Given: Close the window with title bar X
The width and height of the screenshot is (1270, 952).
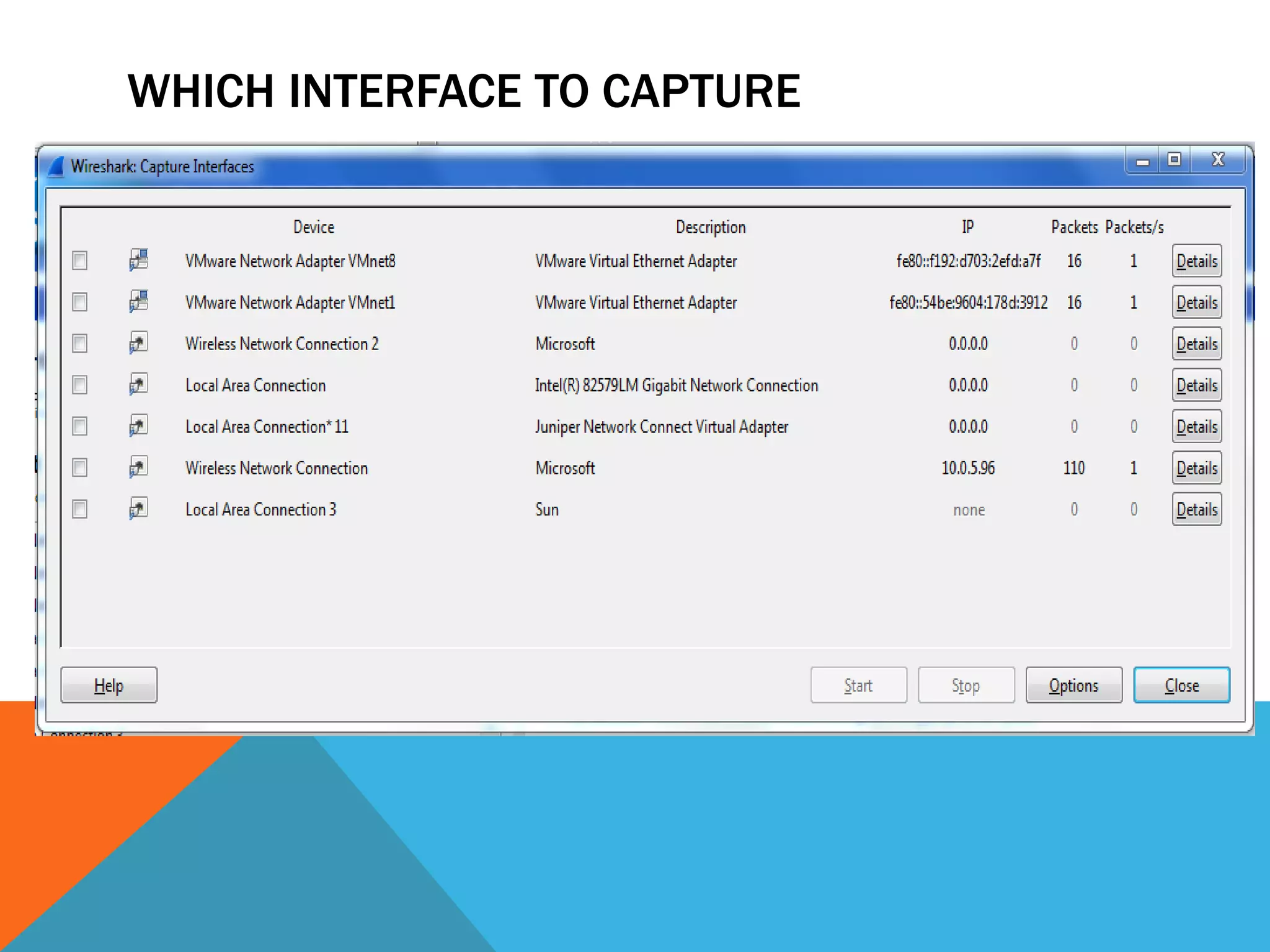Looking at the screenshot, I should 1218,160.
